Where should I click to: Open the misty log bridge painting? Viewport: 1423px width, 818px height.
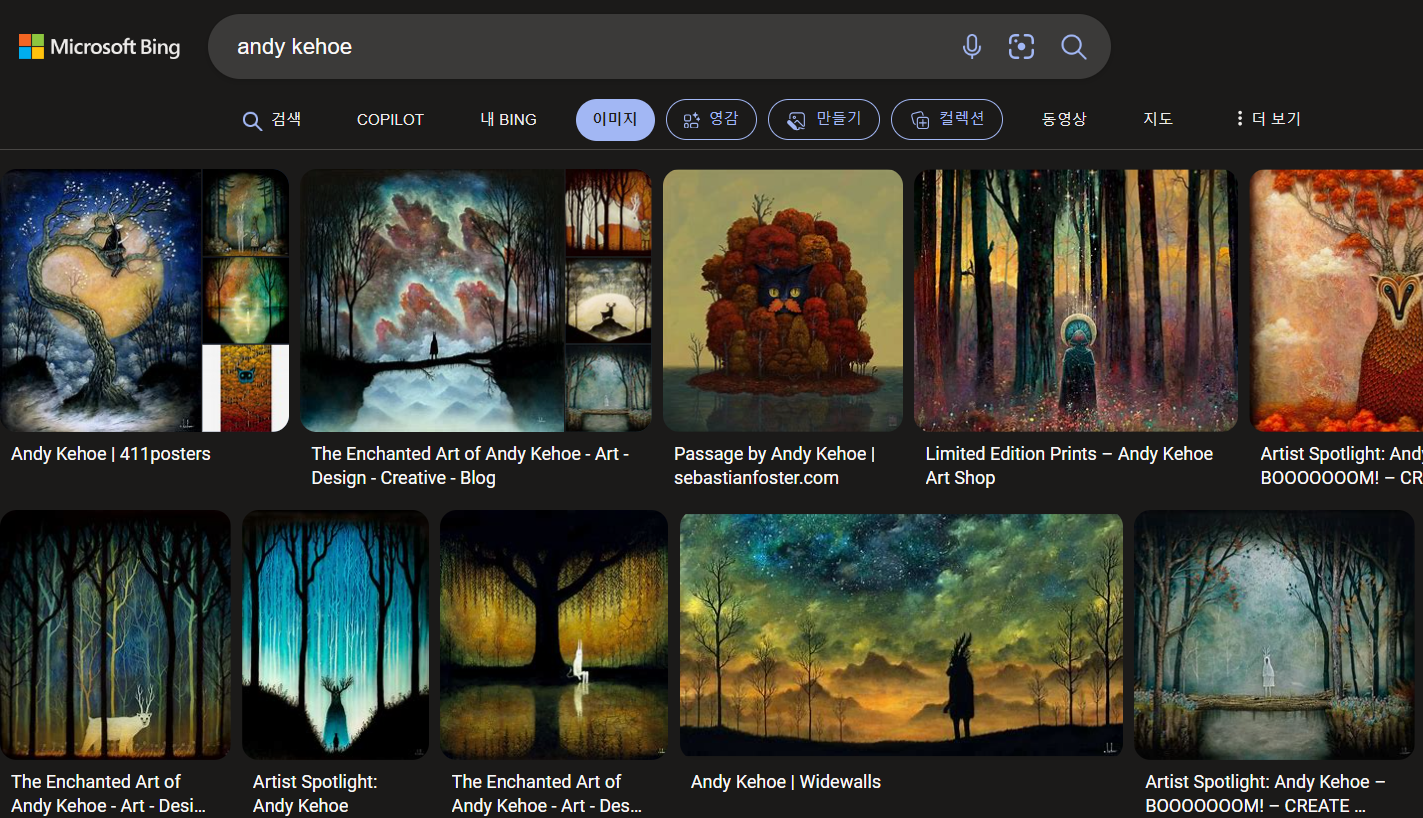1275,635
